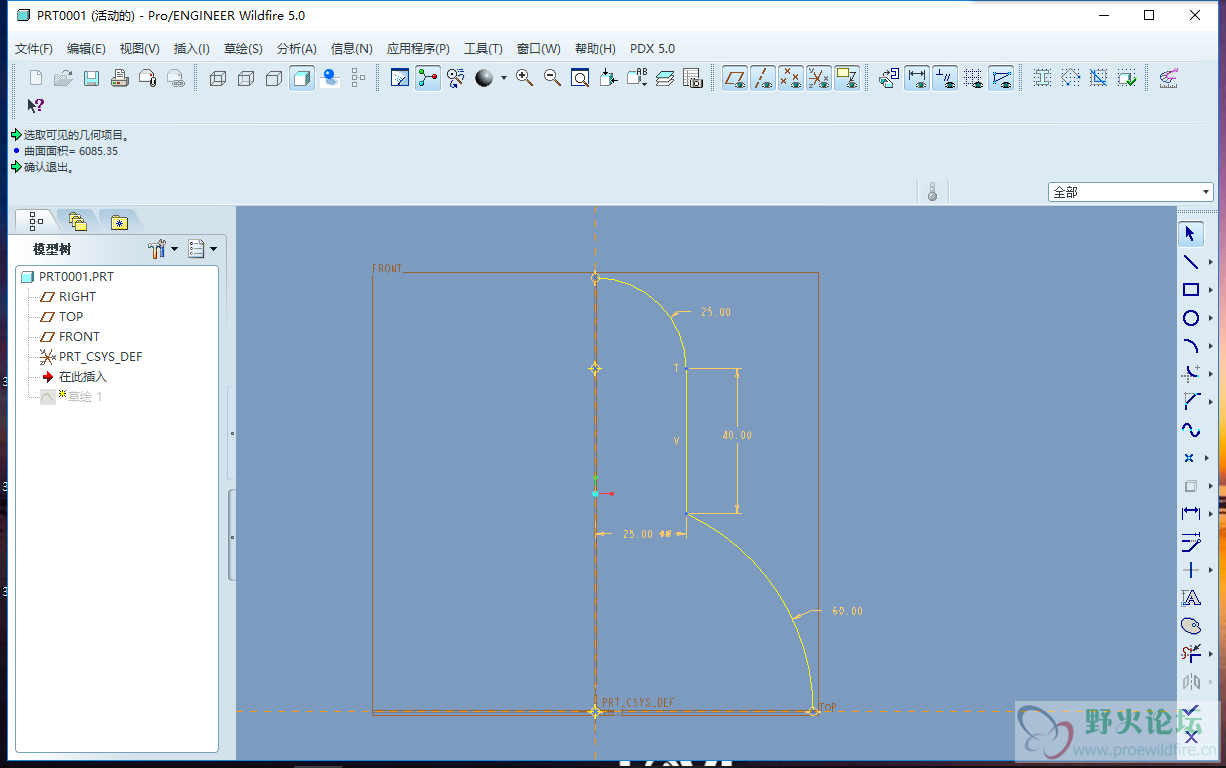Viewport: 1226px width, 768px height.
Task: Open the 分析(A) menu
Action: [296, 48]
